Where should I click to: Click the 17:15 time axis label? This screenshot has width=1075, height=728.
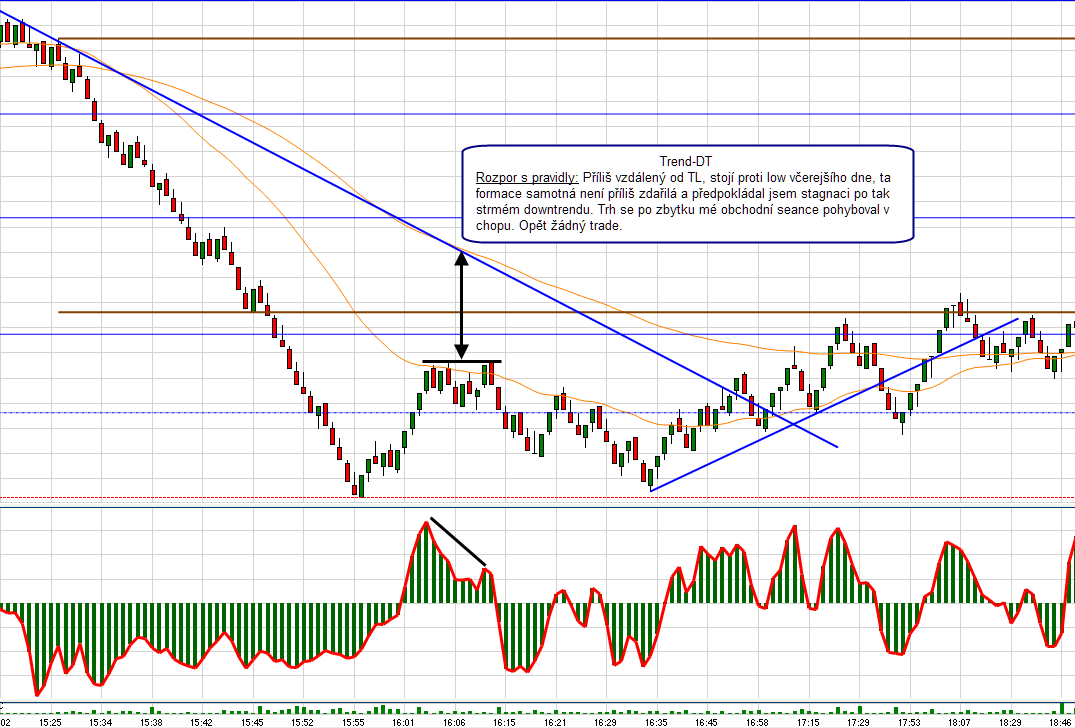coord(808,722)
